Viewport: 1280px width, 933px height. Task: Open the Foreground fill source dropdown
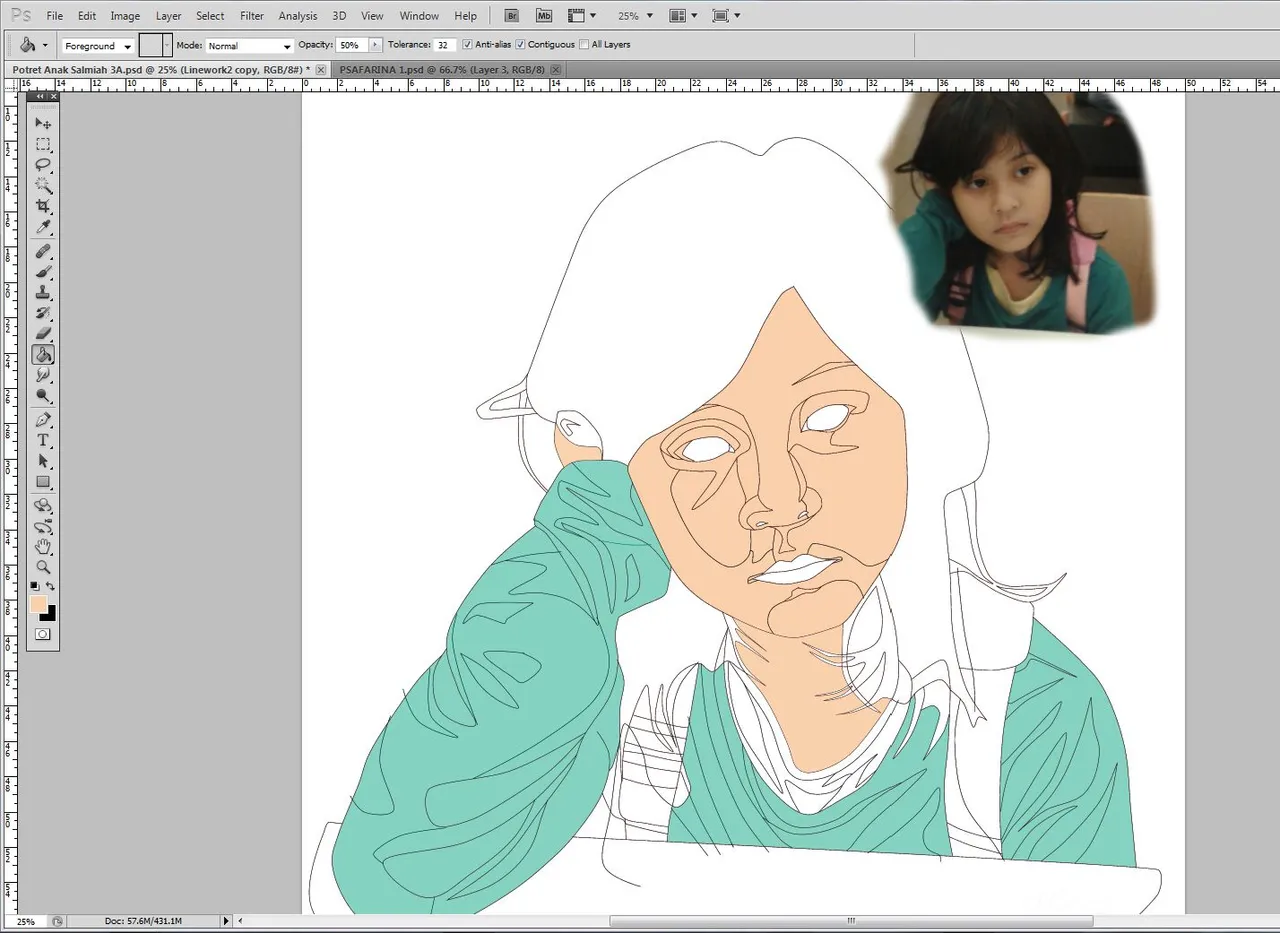[x=98, y=46]
